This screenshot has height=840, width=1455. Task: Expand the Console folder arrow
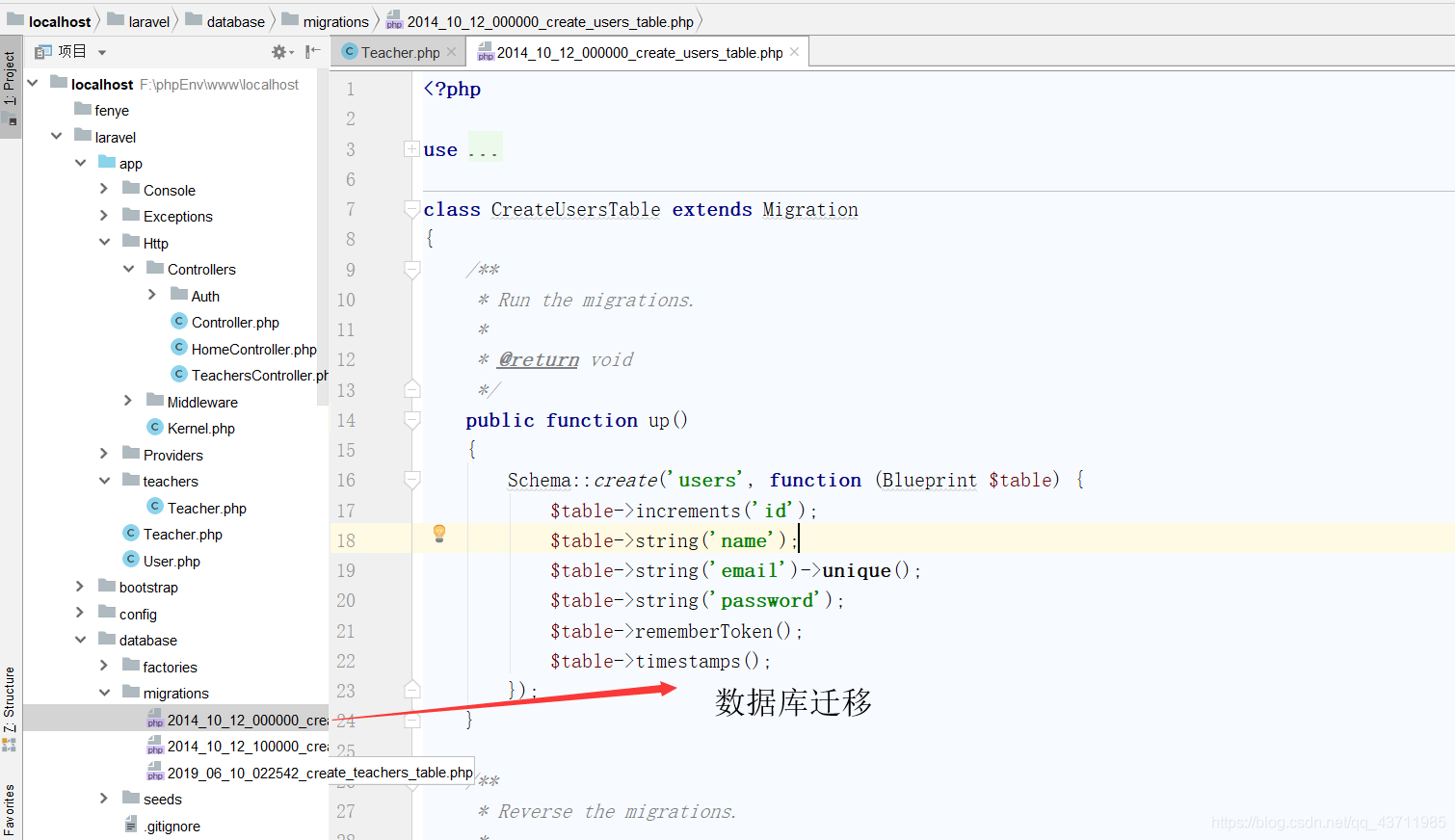coord(104,189)
